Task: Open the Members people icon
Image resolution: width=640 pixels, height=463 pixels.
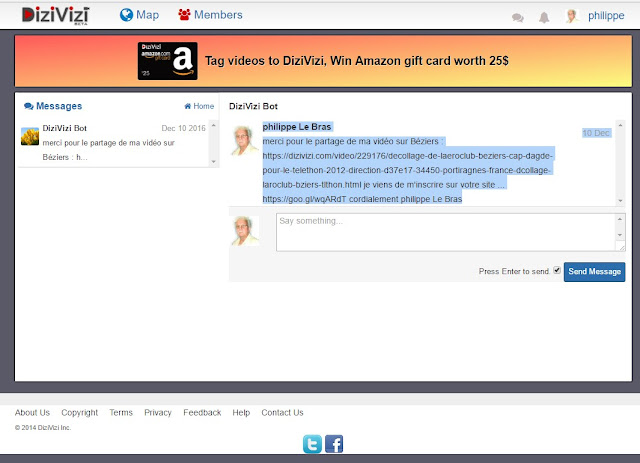Action: 184,15
